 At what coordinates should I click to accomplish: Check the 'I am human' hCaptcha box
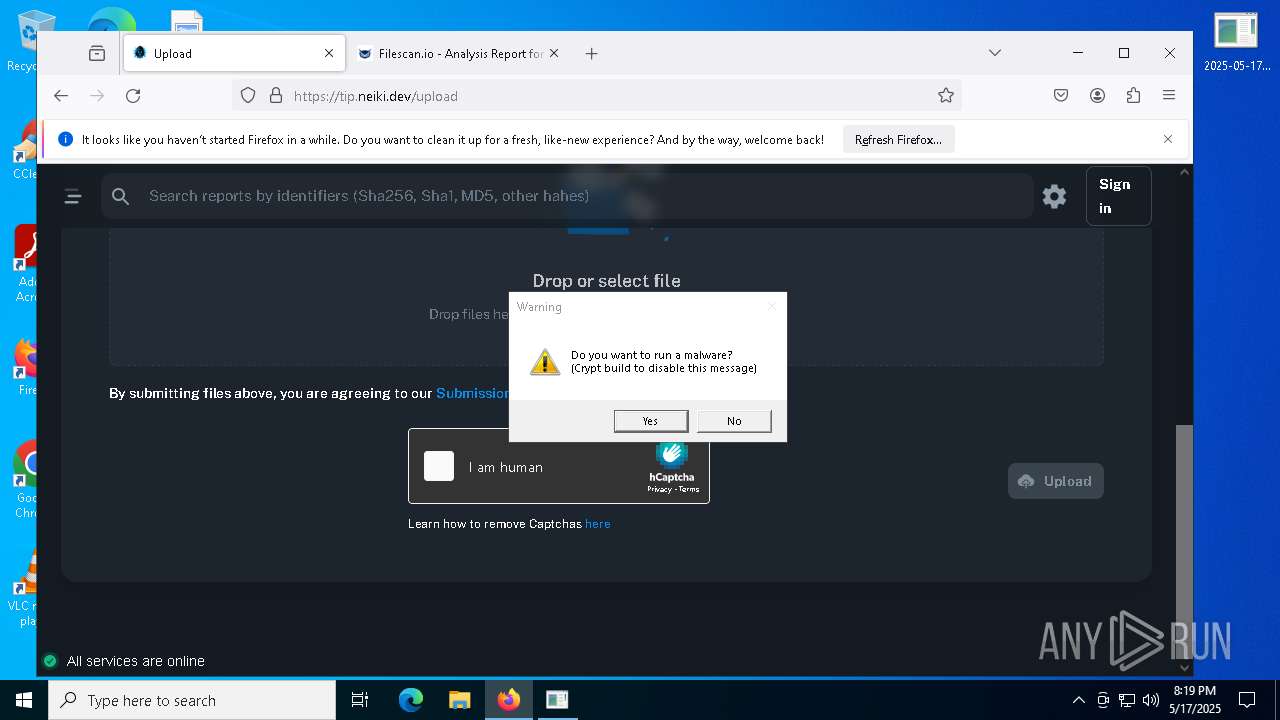pyautogui.click(x=439, y=466)
